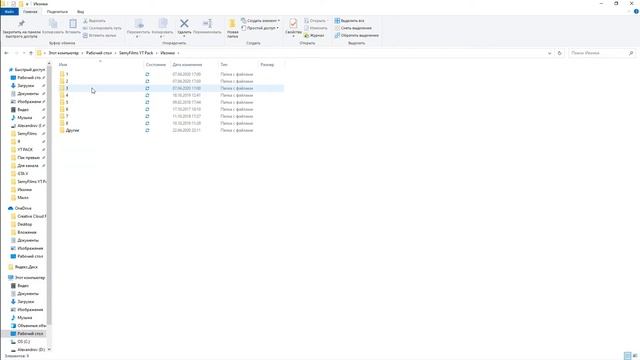Viewport: 640px width, 360px height.
Task: Refresh the folder view
Action: [x=560, y=53]
